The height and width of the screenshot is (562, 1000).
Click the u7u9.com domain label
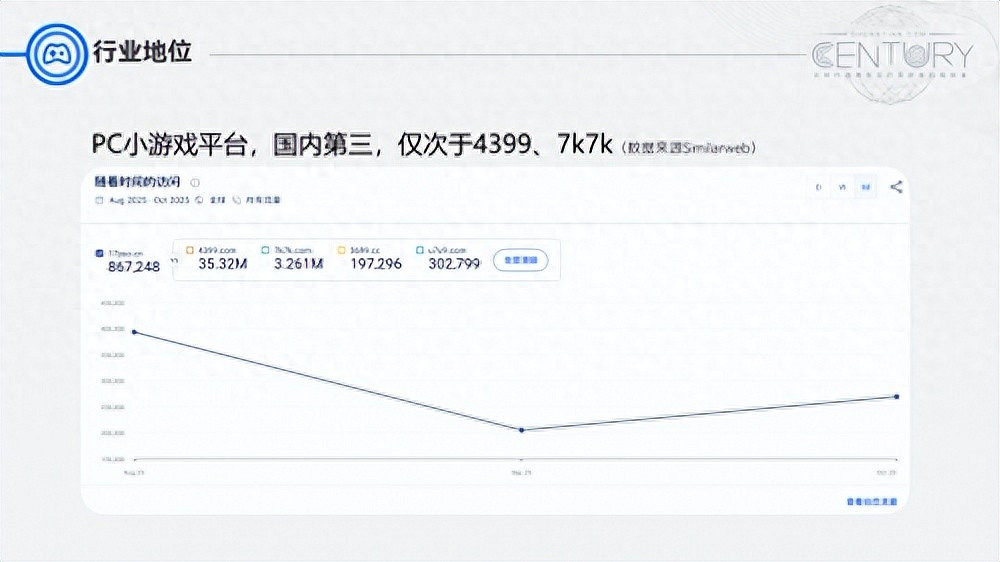point(447,250)
